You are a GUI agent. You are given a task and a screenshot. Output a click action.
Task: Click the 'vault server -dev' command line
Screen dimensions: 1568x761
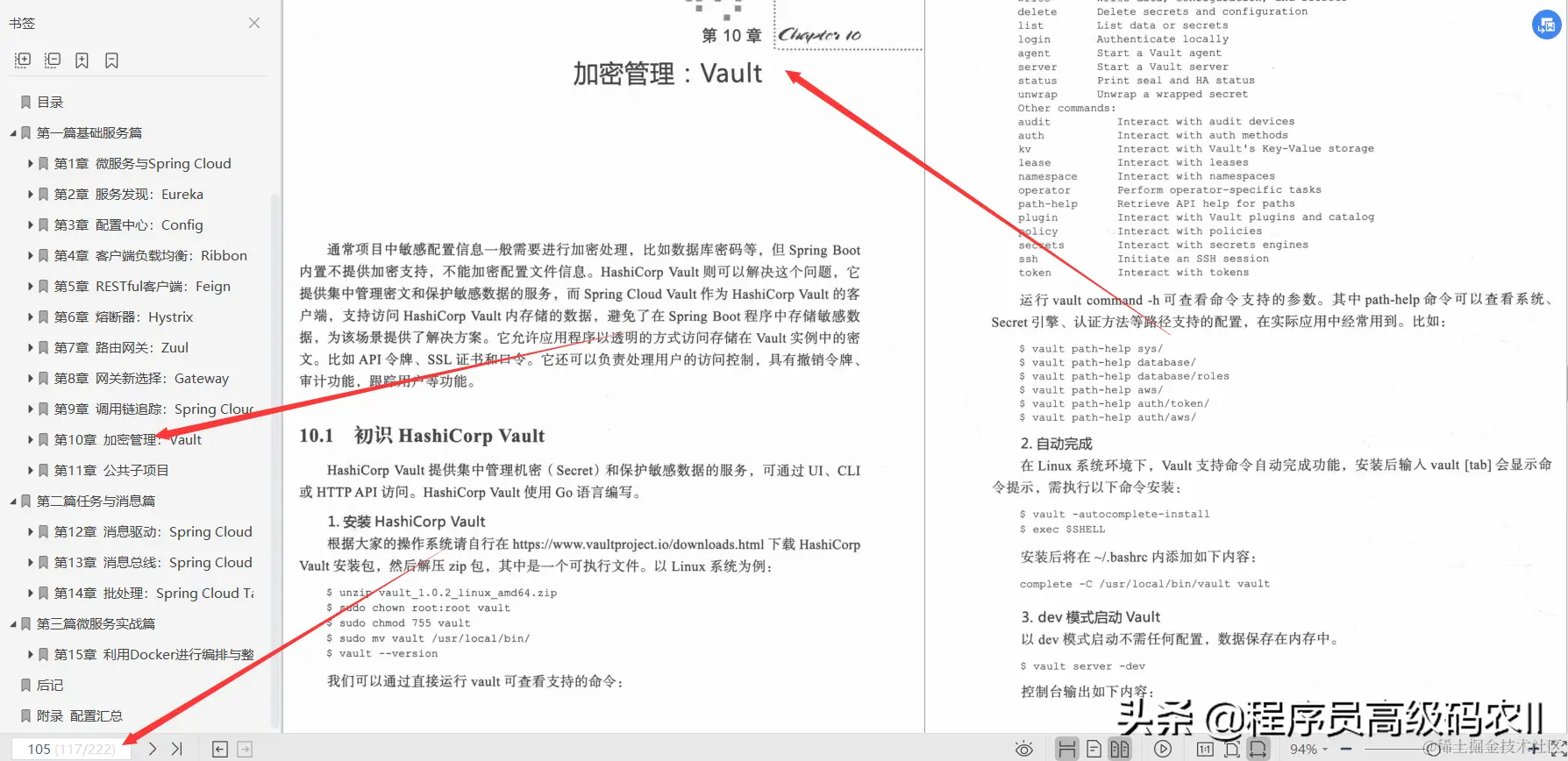click(x=1082, y=666)
